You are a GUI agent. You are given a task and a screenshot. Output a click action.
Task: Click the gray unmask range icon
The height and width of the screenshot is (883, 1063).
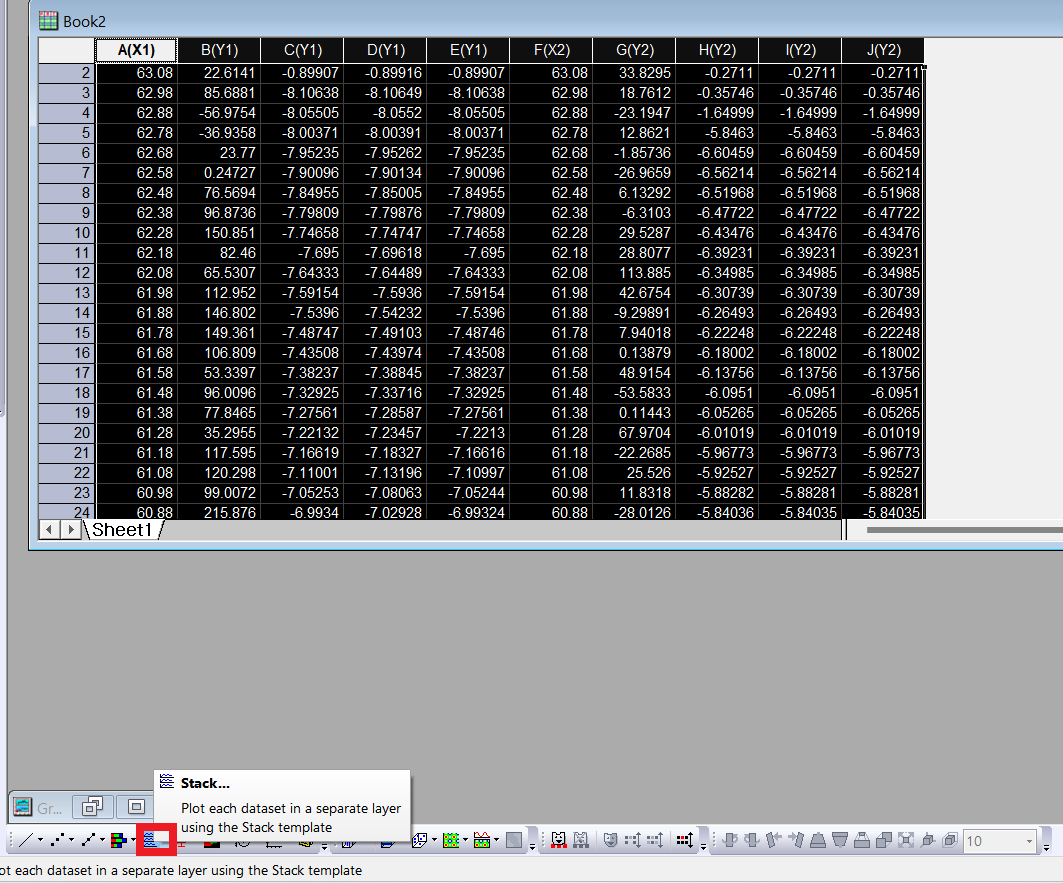tap(581, 840)
